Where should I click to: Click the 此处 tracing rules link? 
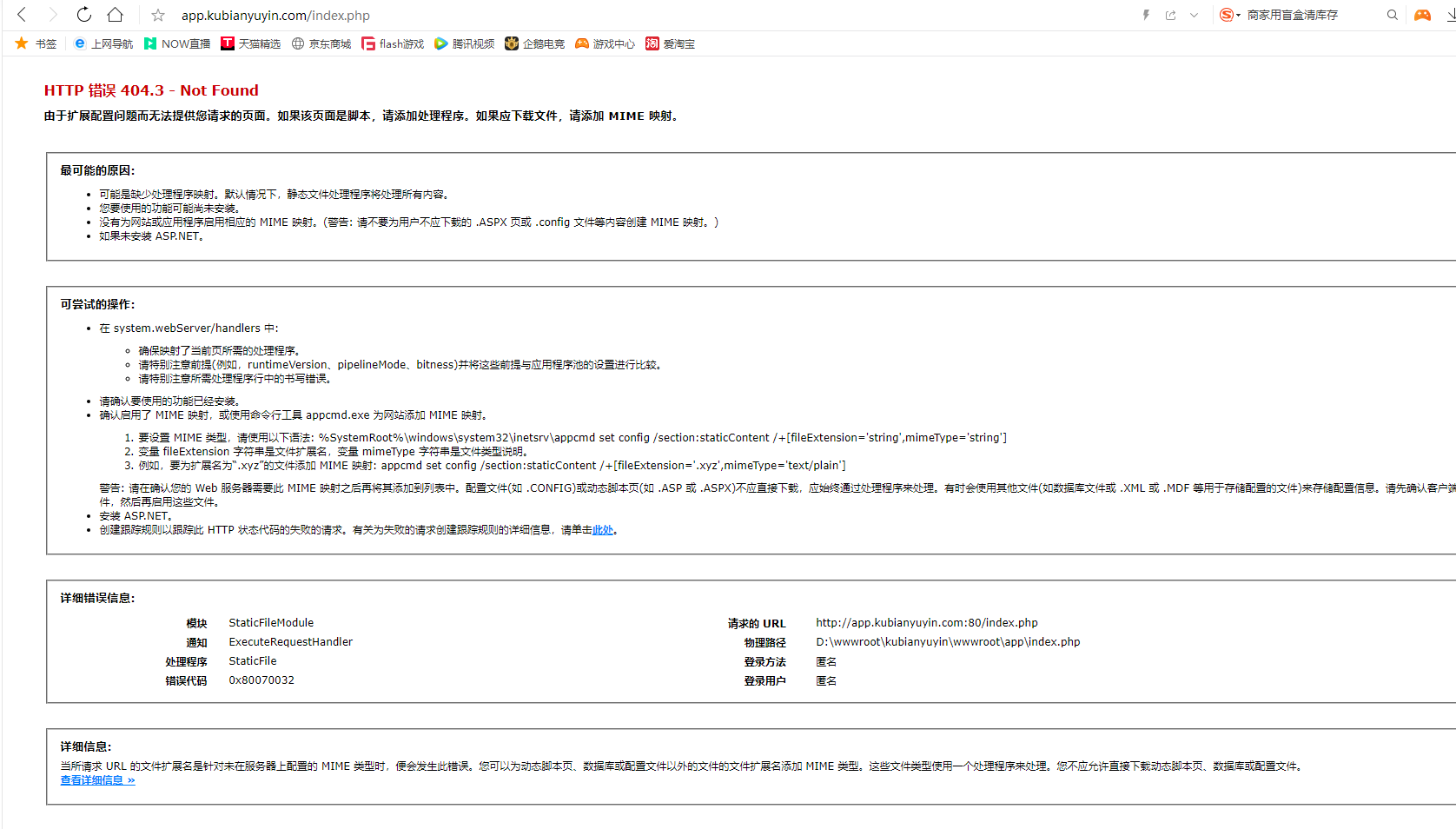(x=603, y=530)
